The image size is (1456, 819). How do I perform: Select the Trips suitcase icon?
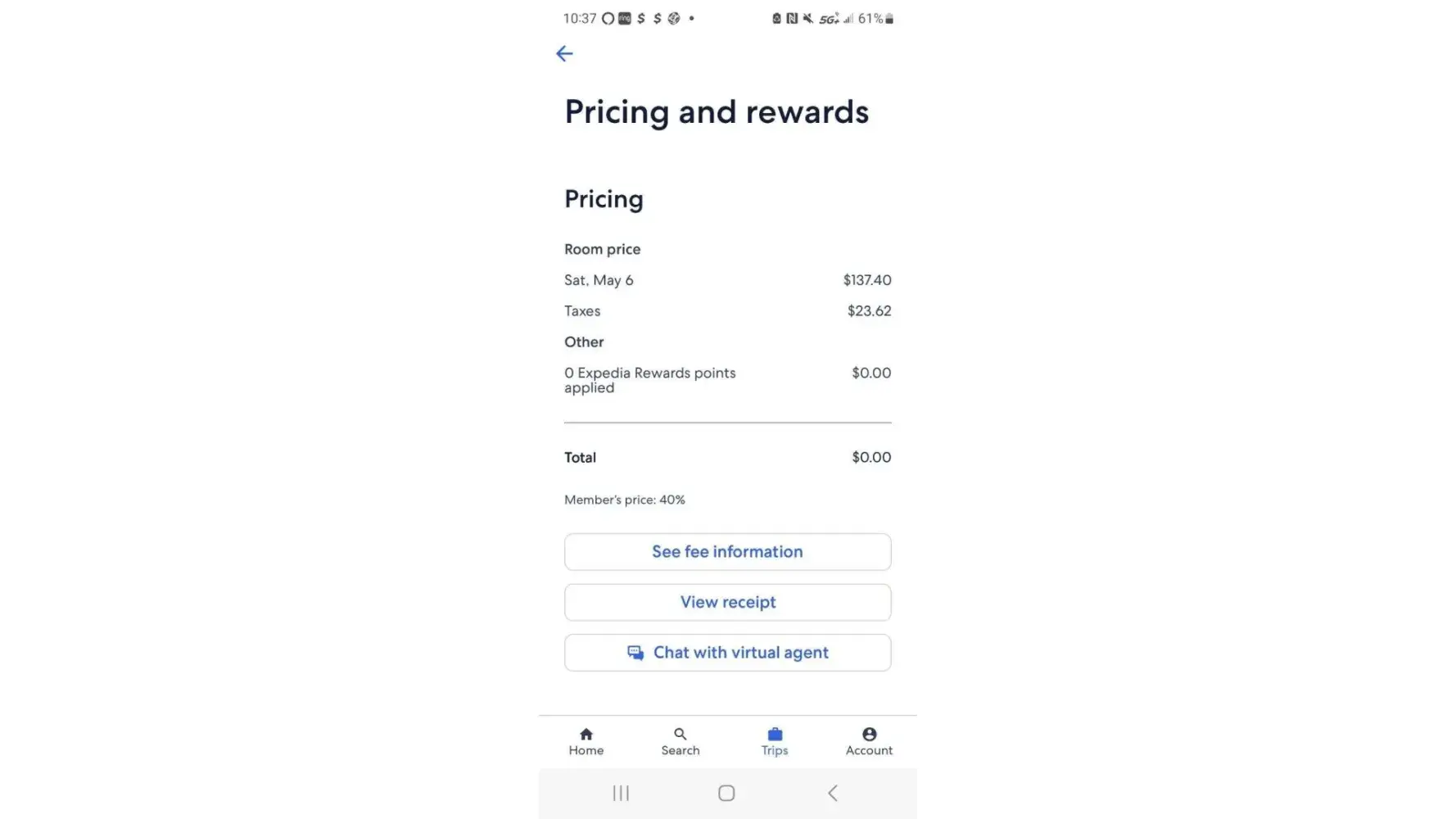click(x=775, y=734)
